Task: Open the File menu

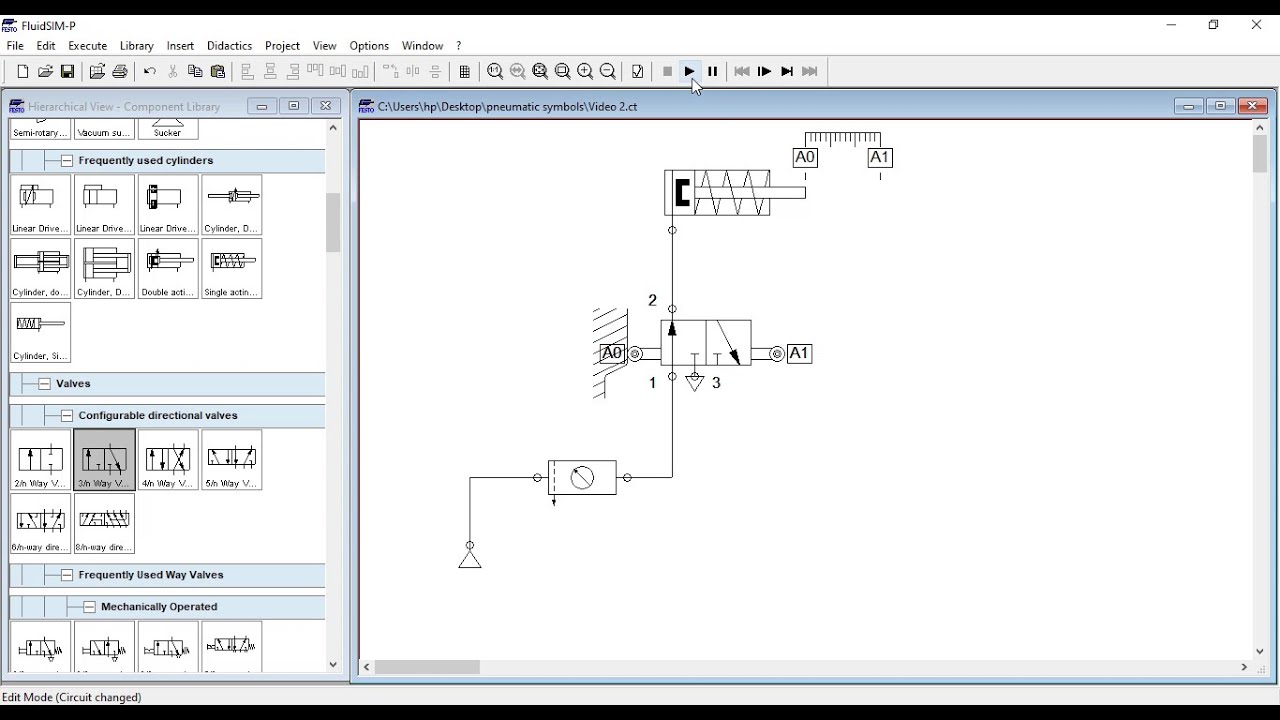Action: coord(15,46)
